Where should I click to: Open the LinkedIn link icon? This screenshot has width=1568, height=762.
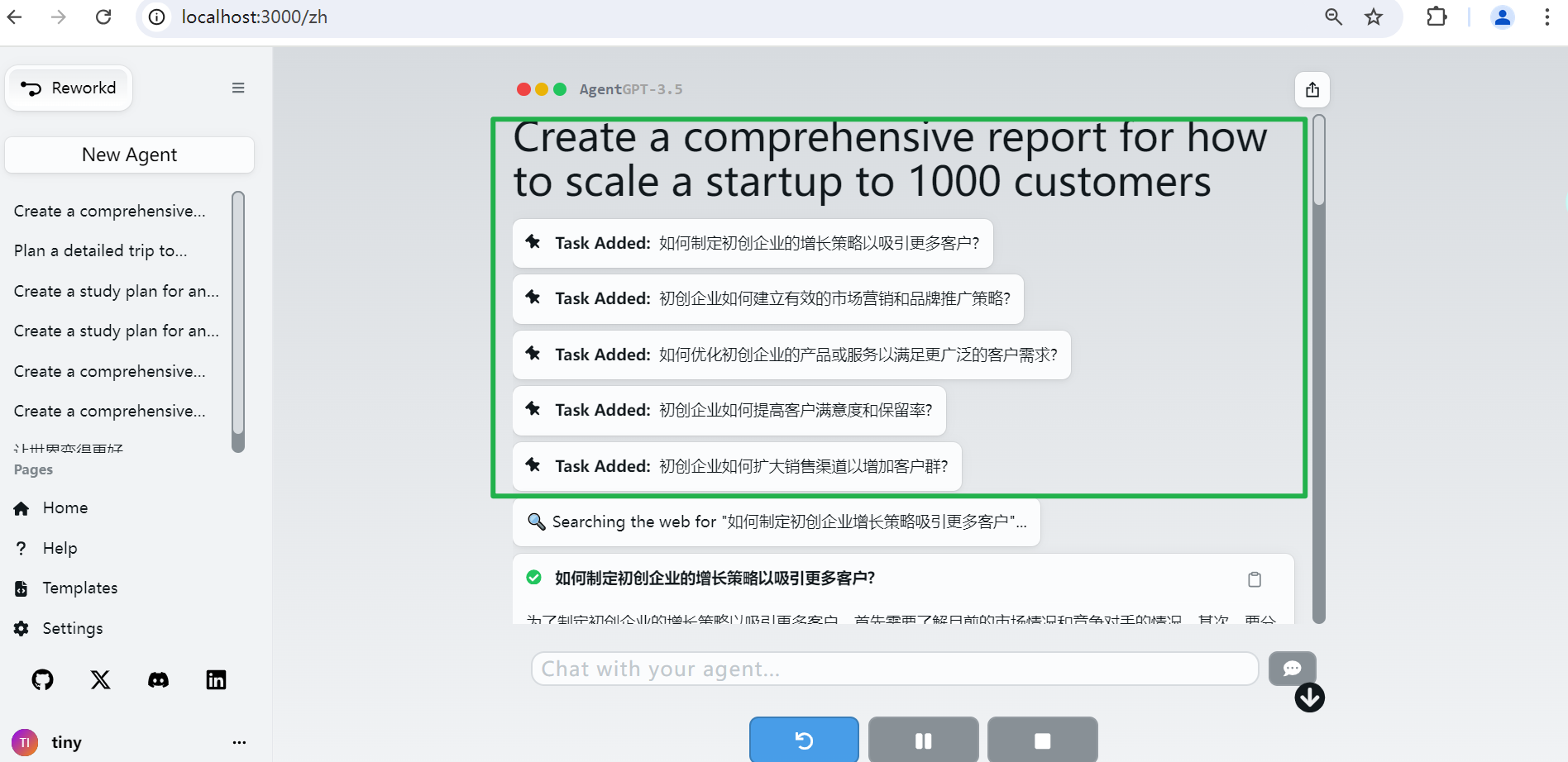[216, 679]
